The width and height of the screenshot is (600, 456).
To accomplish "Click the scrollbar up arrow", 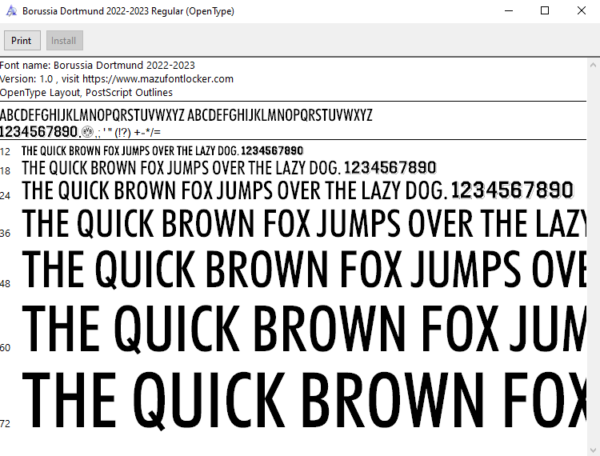I will coord(593,65).
